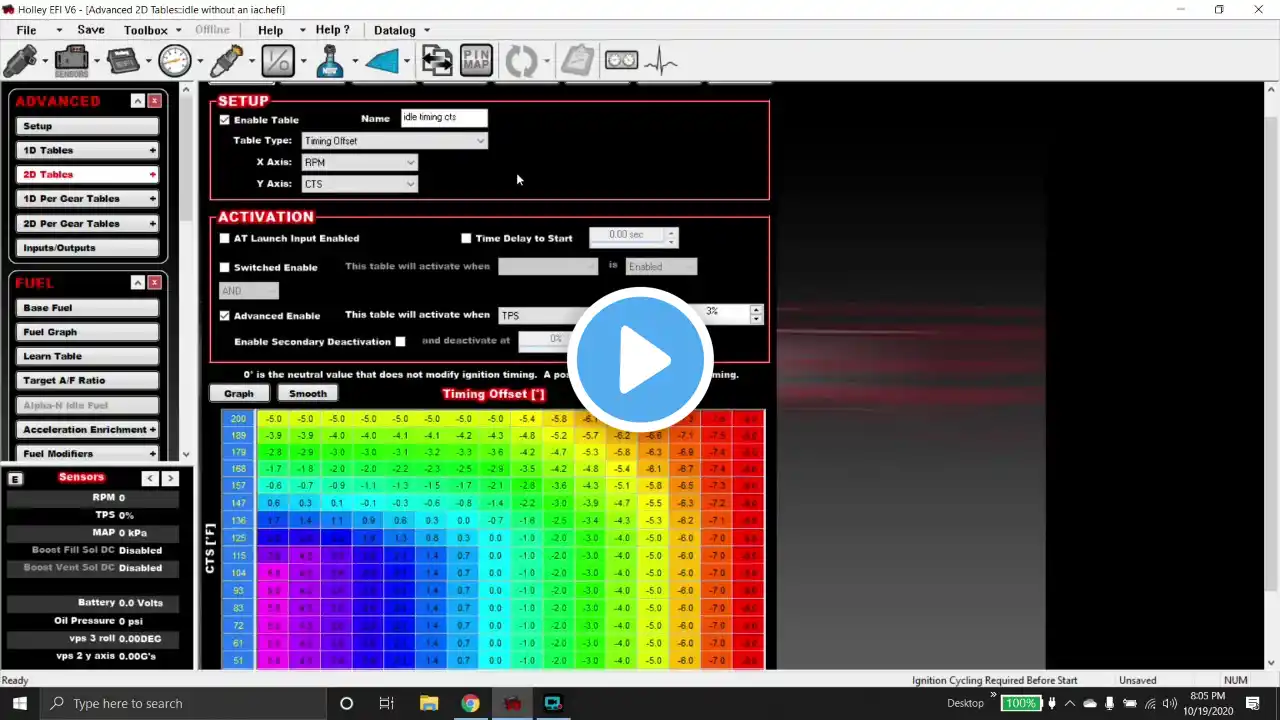Open Setup in the ADVANCED panel
Screen dimensions: 1280x720
[x=87, y=126]
